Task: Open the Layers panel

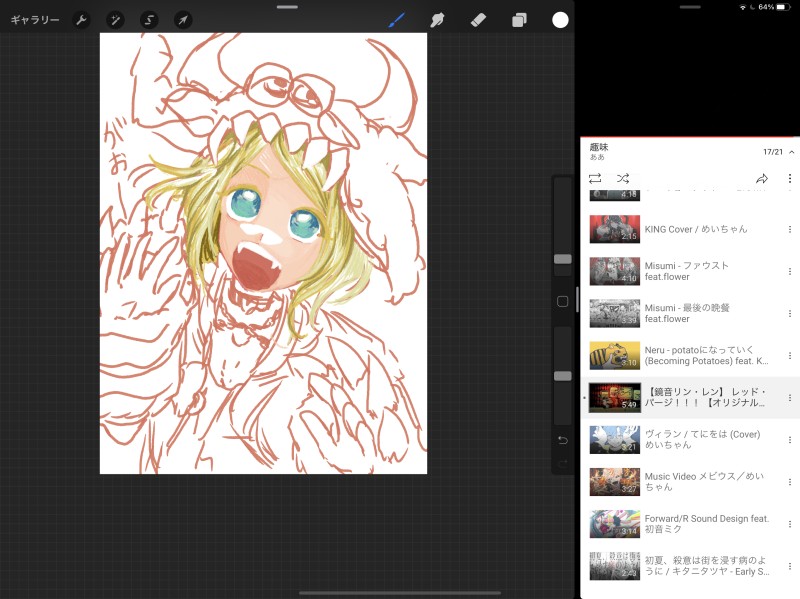Action: tap(519, 20)
